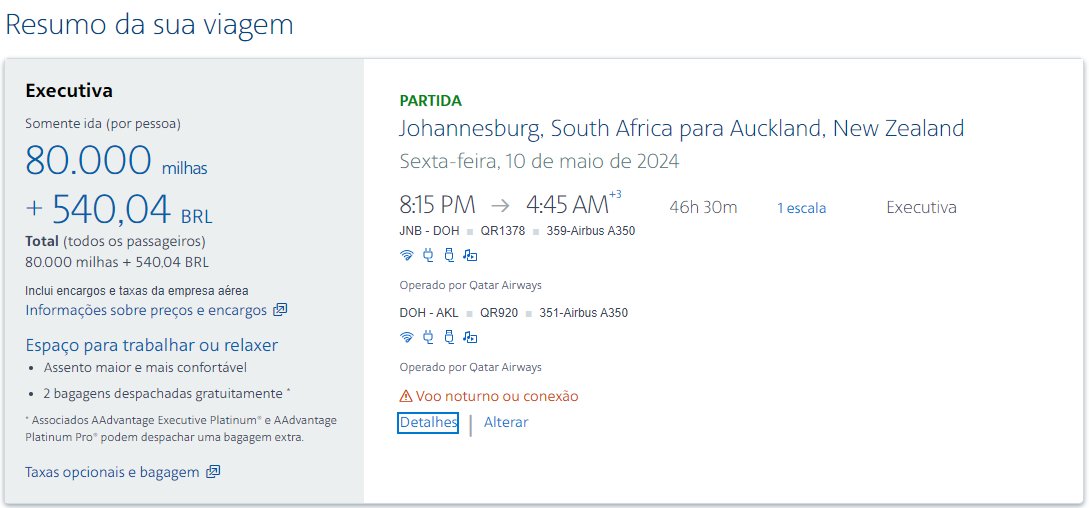Open flight Detalhes link
Viewport: 1089px width, 508px height.
pyautogui.click(x=428, y=422)
